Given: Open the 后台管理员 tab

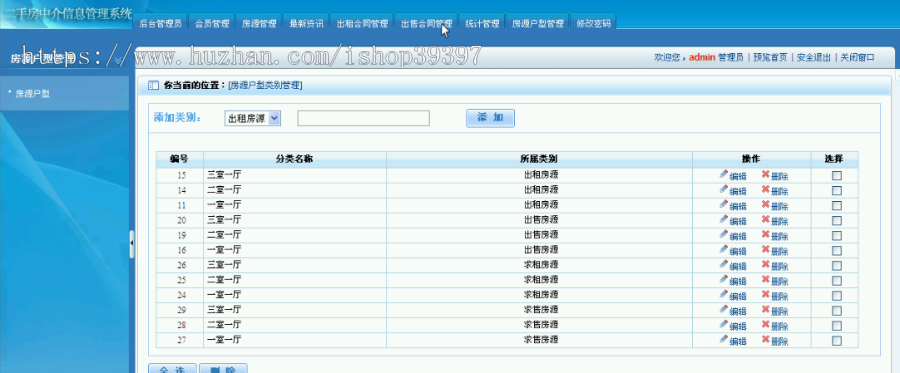Looking at the screenshot, I should tap(160, 24).
